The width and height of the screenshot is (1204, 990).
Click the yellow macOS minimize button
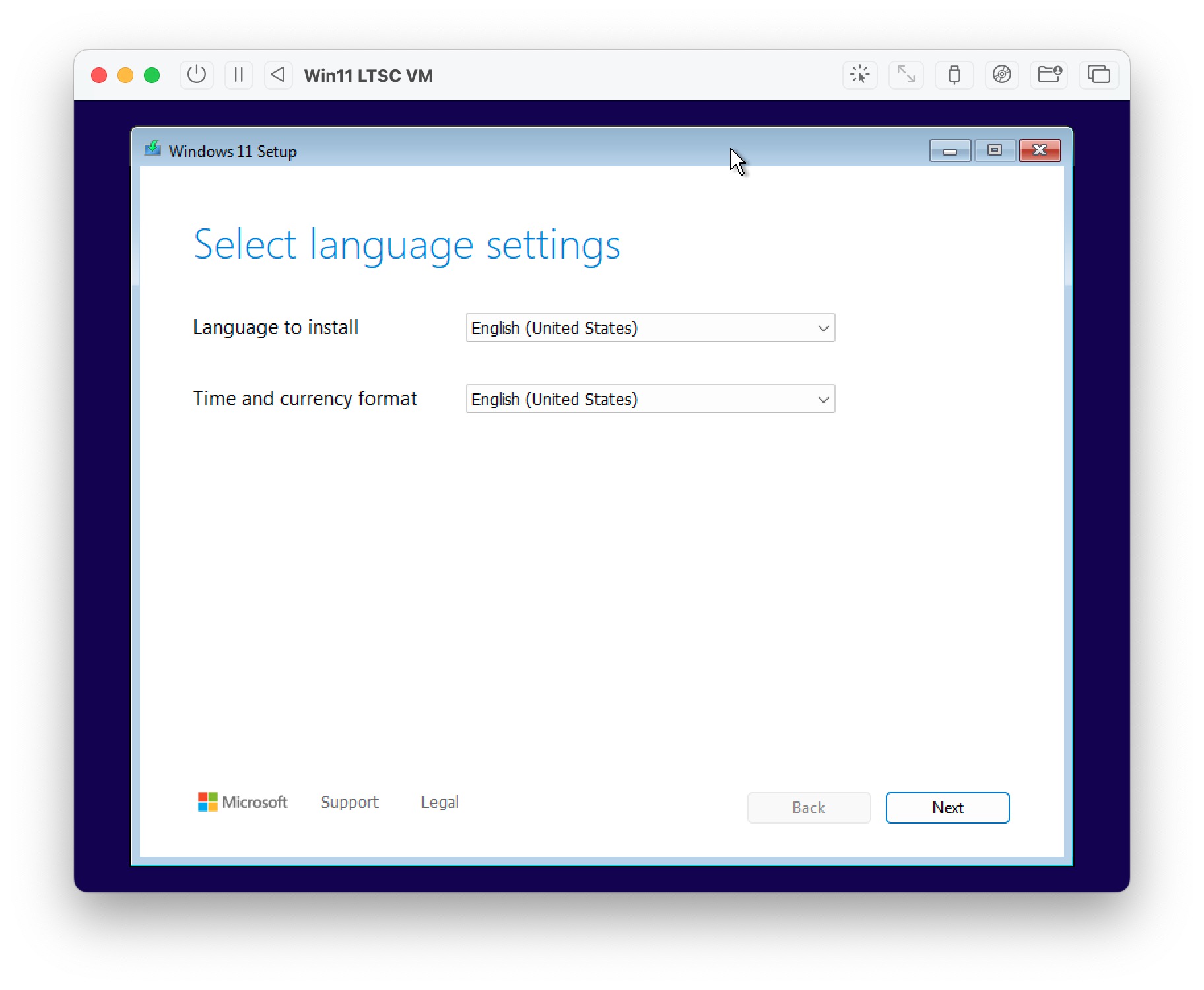tap(125, 75)
